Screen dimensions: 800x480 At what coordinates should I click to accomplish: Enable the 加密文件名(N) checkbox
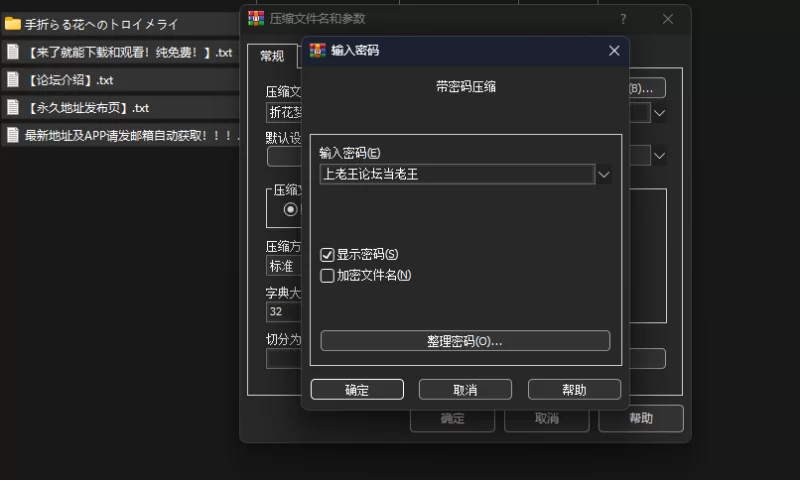pos(327,276)
